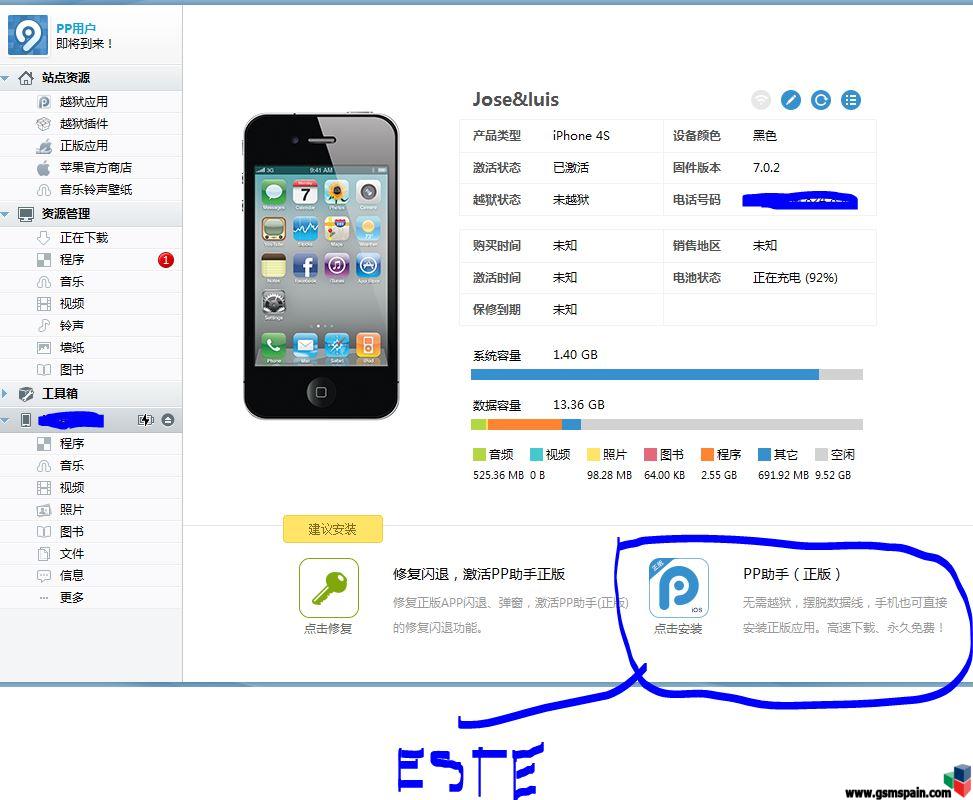Click the firmware version 7.0.2 value
The height and width of the screenshot is (800, 973).
766,168
